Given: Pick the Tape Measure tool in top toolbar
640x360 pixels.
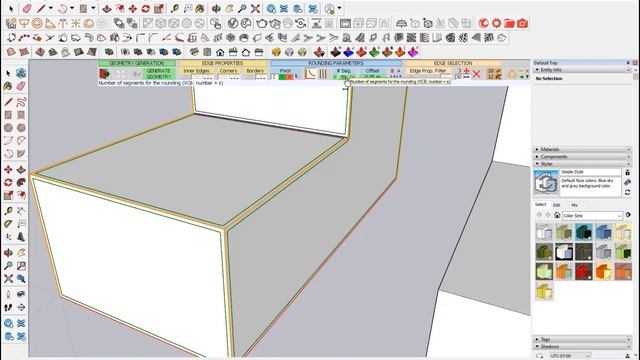Looking at the screenshot, I should pyautogui.click(x=175, y=8).
